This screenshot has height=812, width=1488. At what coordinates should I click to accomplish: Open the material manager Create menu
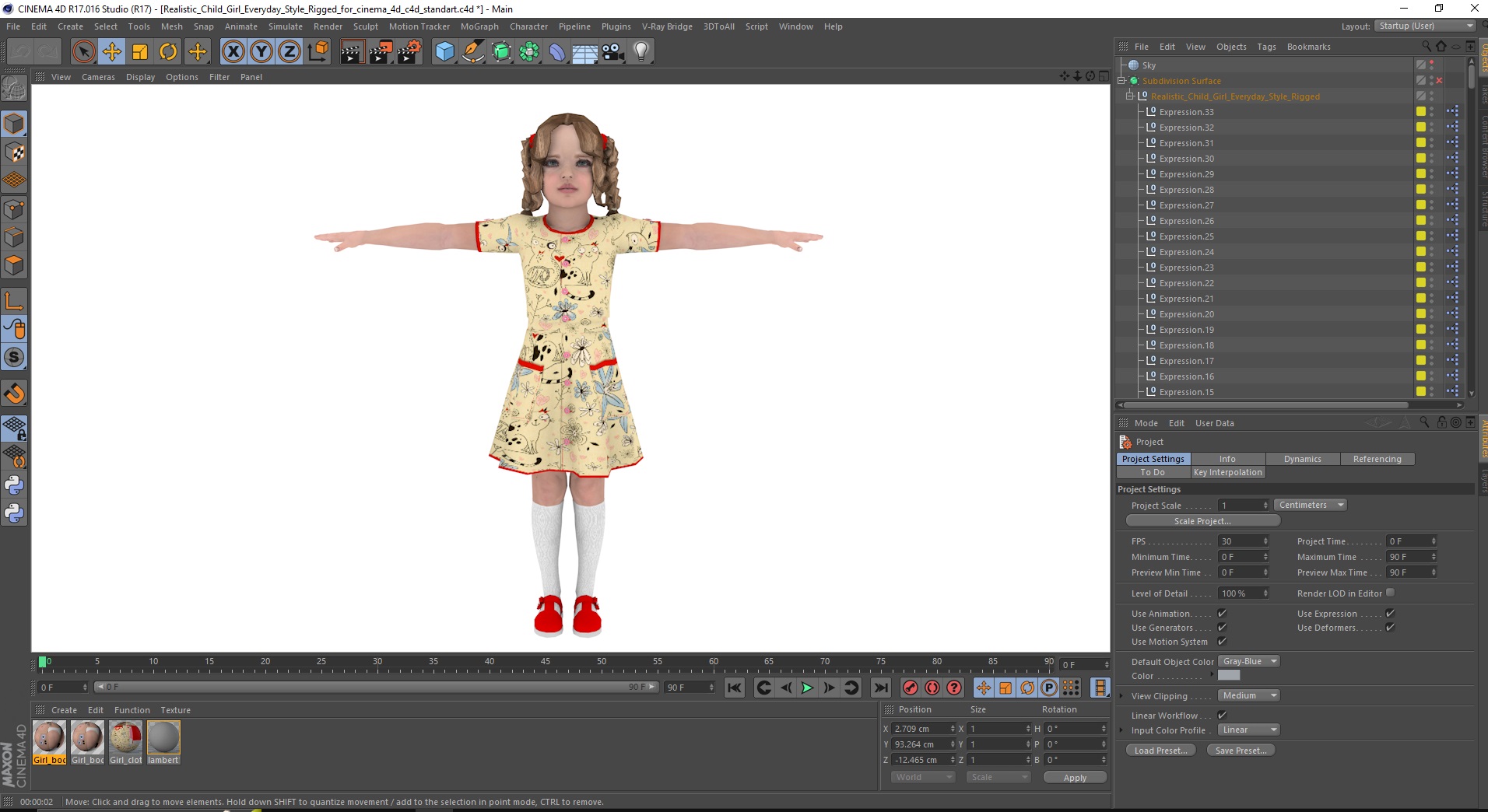coord(64,710)
